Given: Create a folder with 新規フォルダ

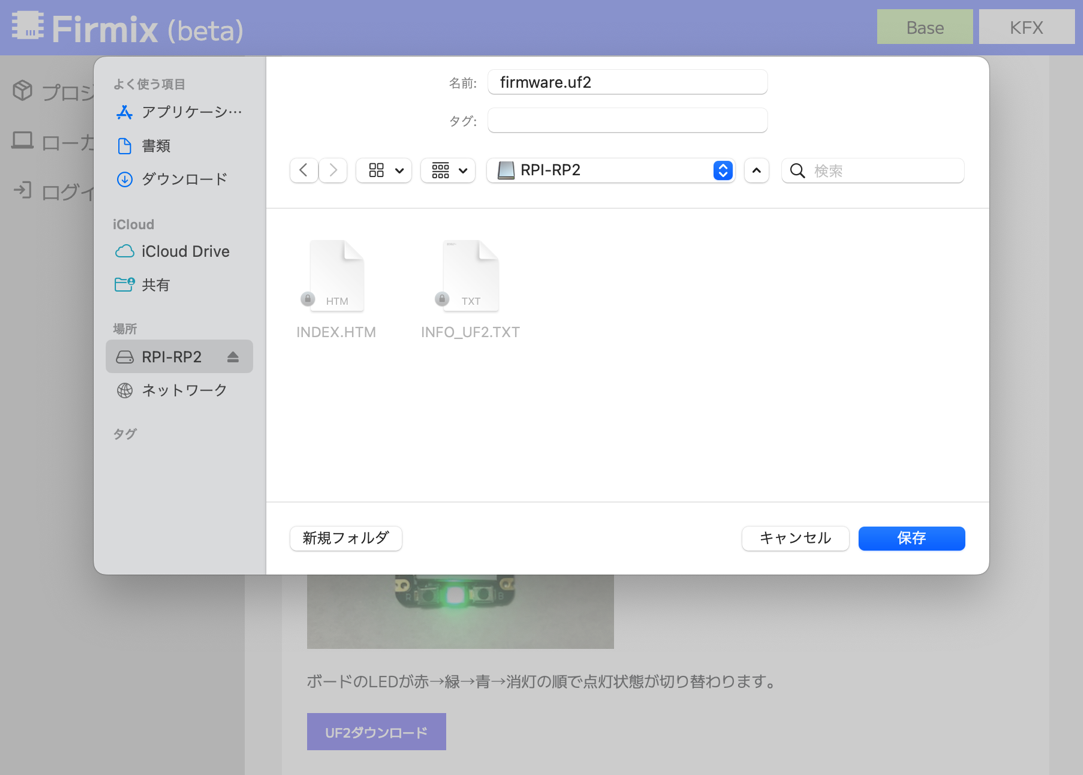Looking at the screenshot, I should tap(346, 538).
